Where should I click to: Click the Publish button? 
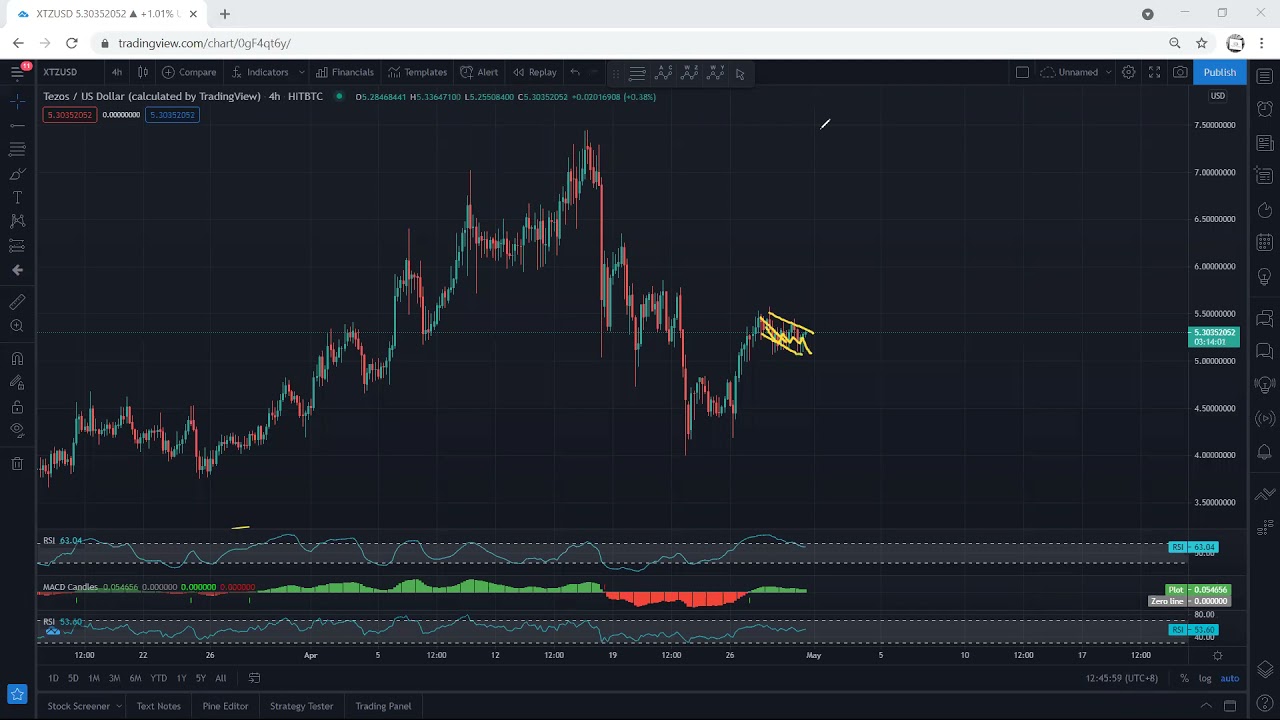[x=1219, y=72]
